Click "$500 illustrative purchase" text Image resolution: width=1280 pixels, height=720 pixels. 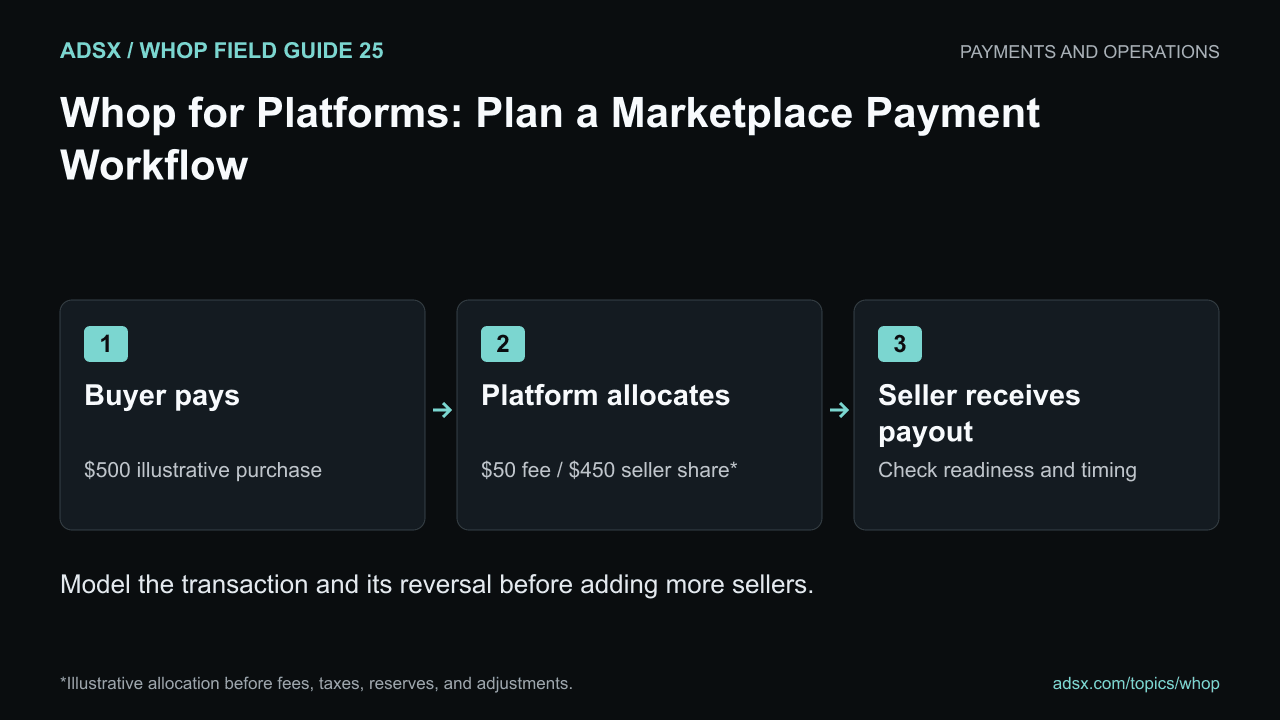coord(203,470)
